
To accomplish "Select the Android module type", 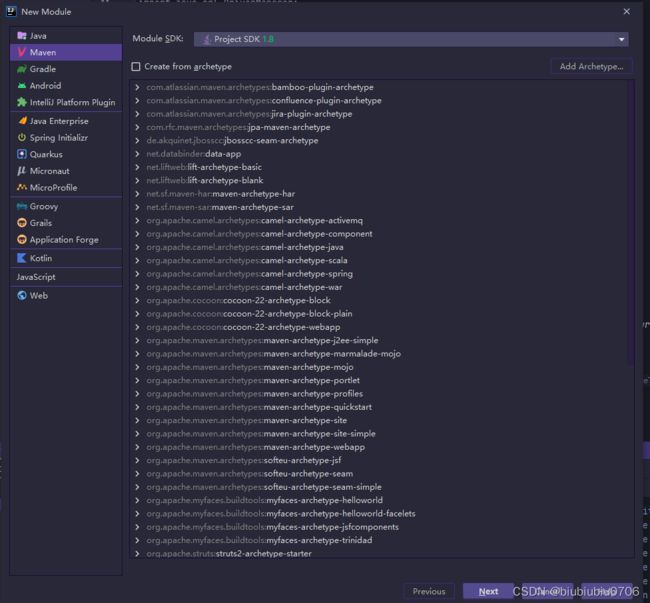I will coord(66,85).
